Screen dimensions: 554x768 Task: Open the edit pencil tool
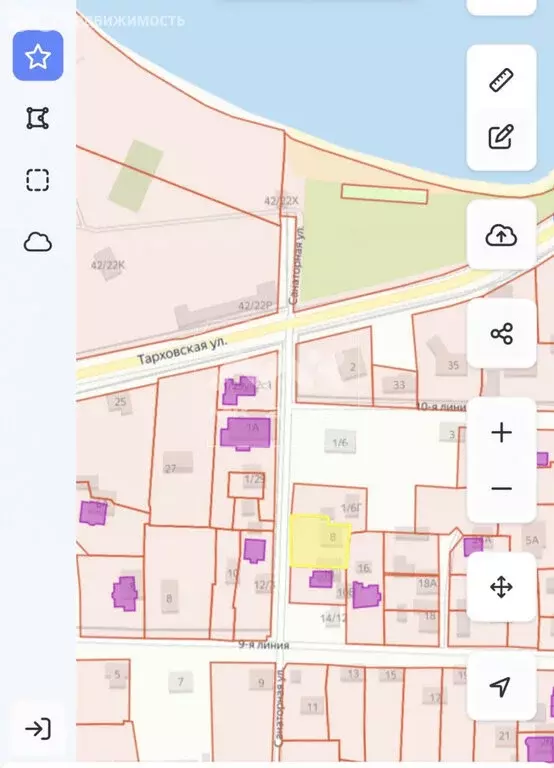[501, 137]
